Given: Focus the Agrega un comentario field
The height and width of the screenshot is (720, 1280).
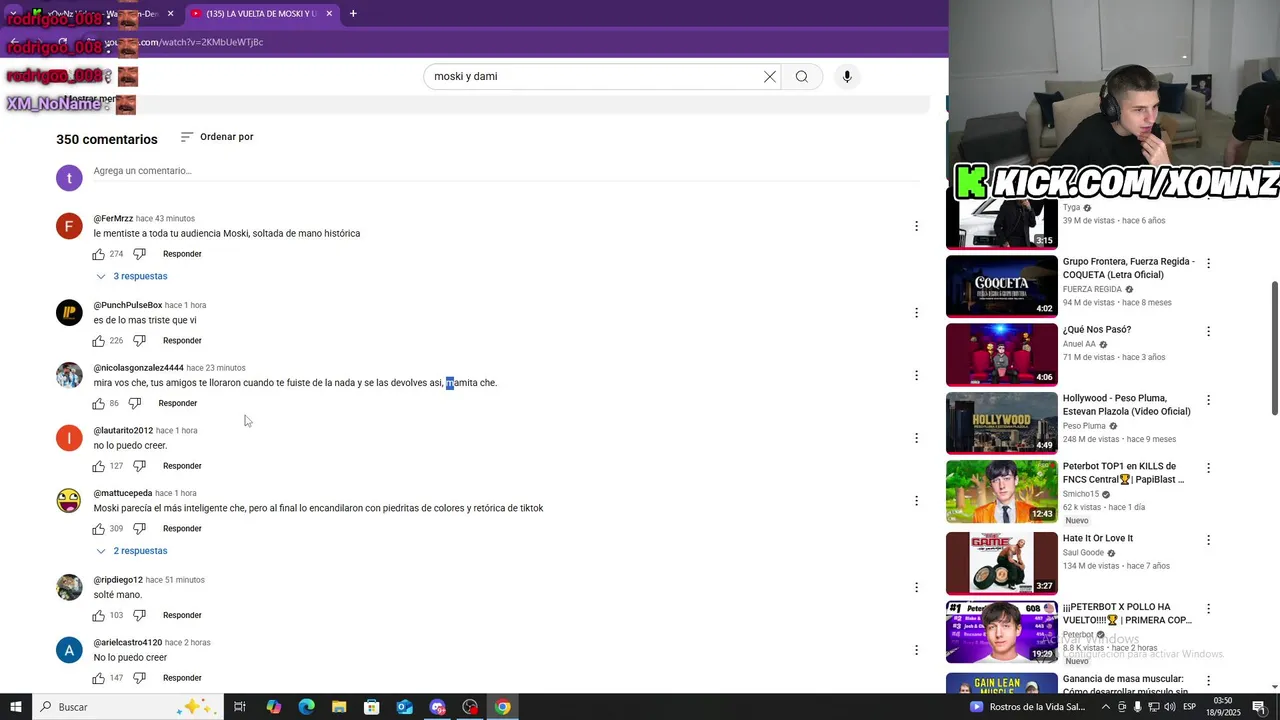Looking at the screenshot, I should 506,171.
